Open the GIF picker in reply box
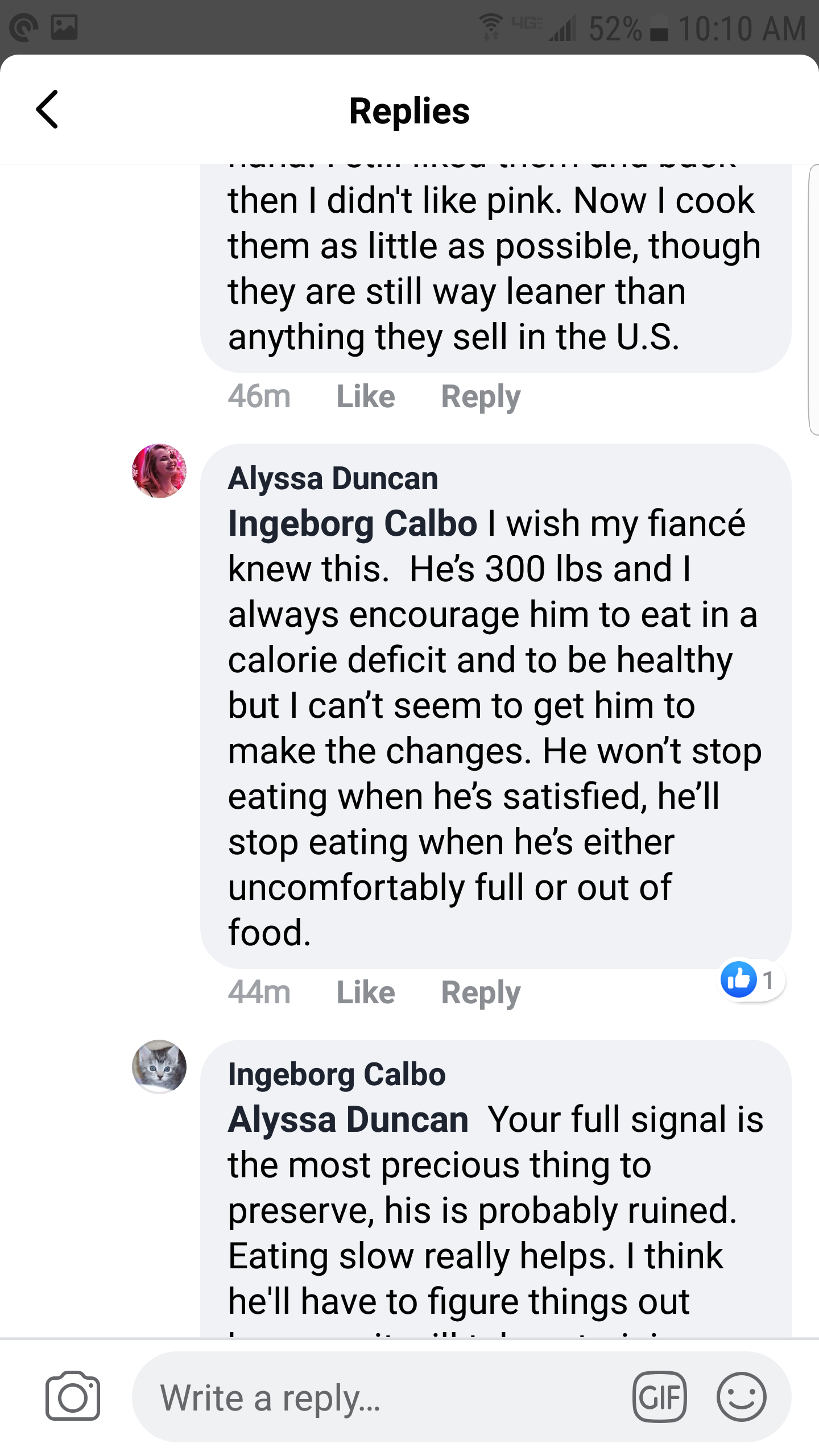819x1456 pixels. pos(660,1397)
